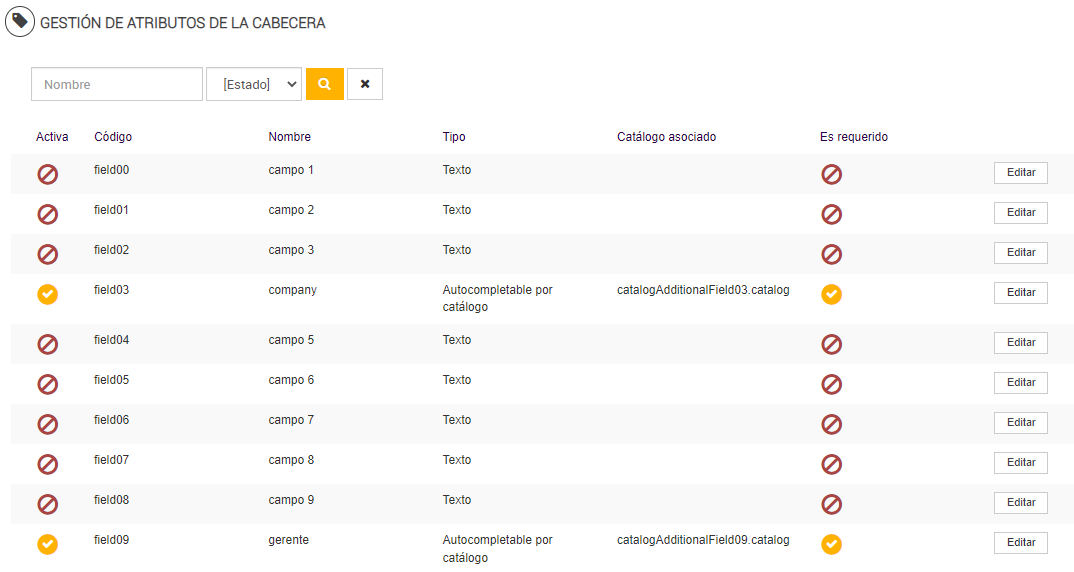Click the not-required icon for campo 5
This screenshot has height=572, width=1074.
[x=831, y=344]
